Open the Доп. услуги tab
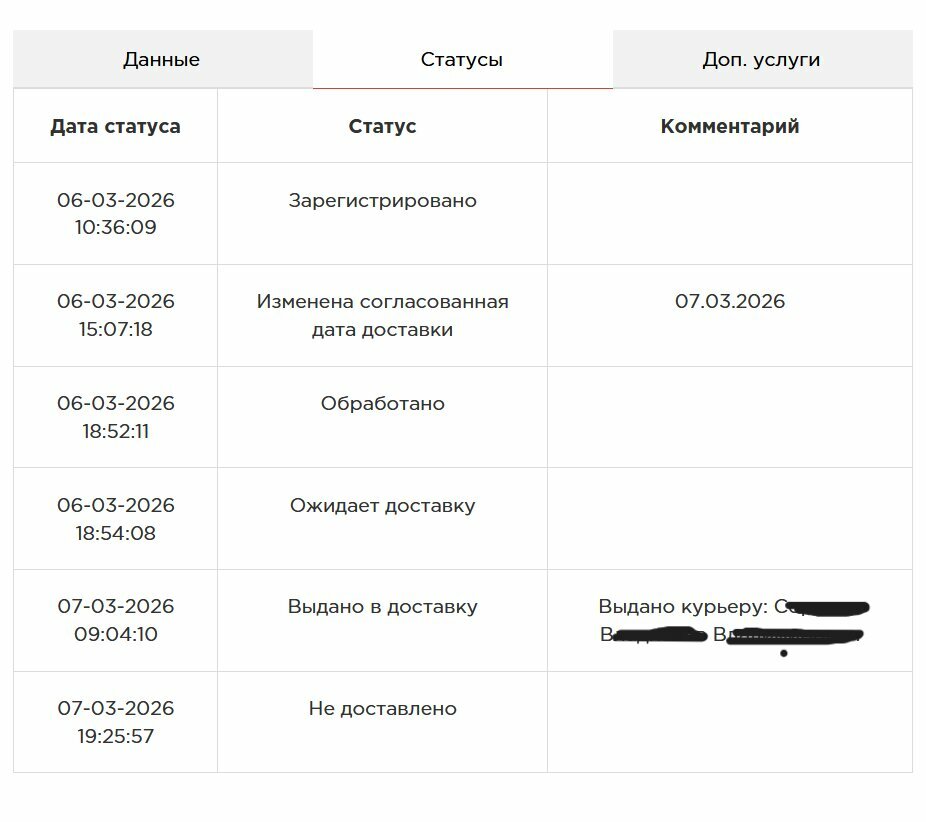The height and width of the screenshot is (822, 926). click(x=761, y=60)
